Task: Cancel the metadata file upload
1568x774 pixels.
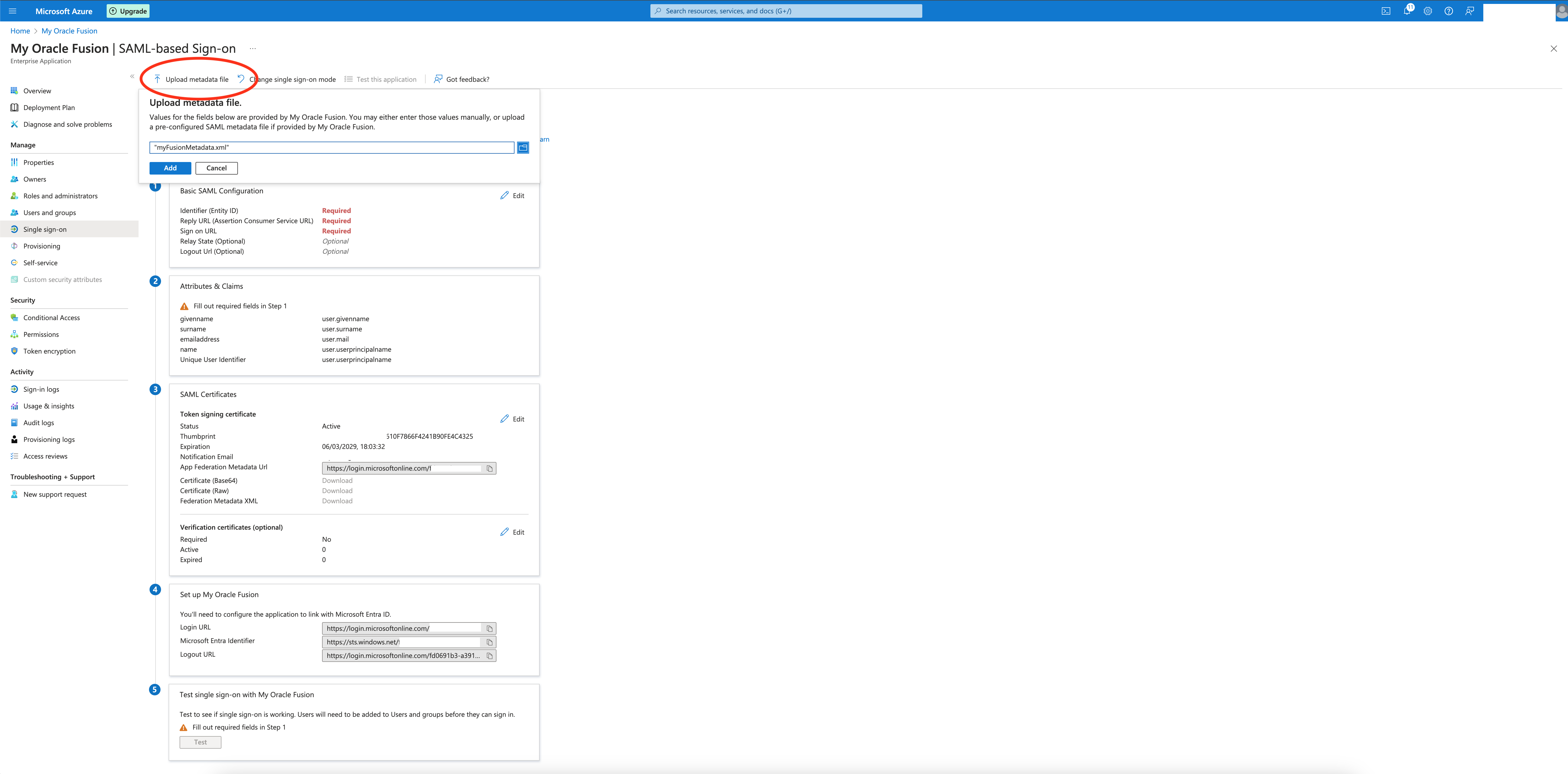Action: 216,168
